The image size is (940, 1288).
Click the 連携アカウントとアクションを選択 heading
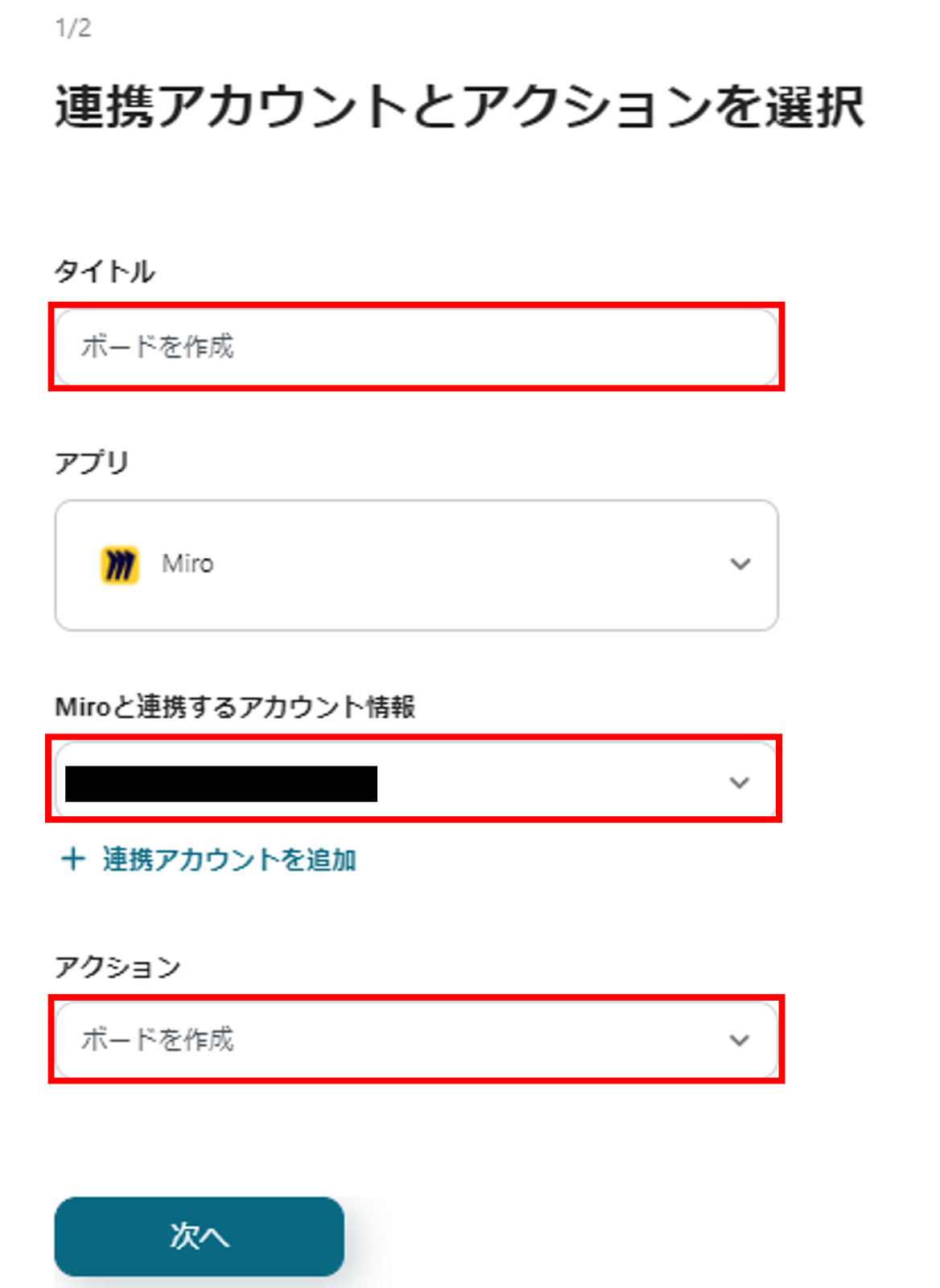point(460,107)
